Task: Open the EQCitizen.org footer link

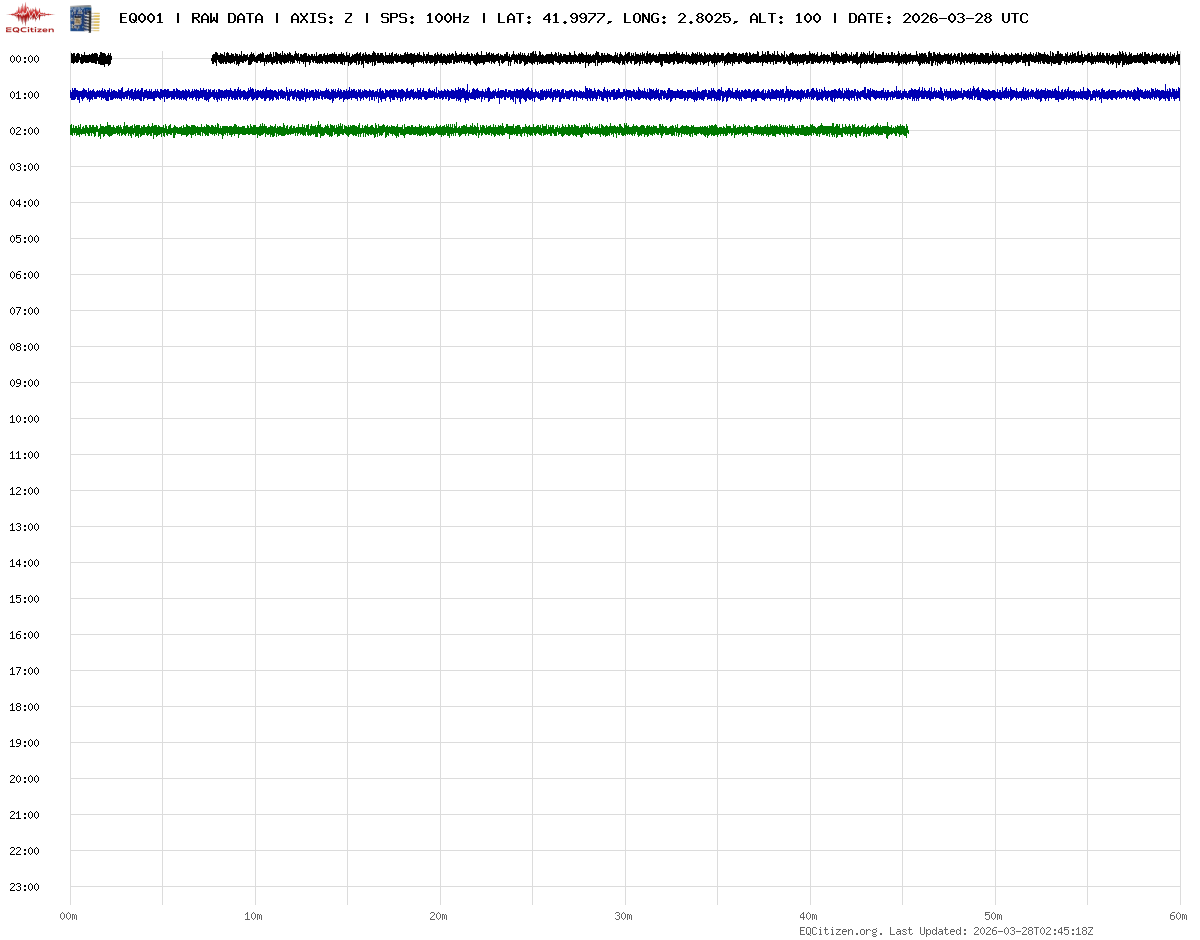Action: pos(839,931)
